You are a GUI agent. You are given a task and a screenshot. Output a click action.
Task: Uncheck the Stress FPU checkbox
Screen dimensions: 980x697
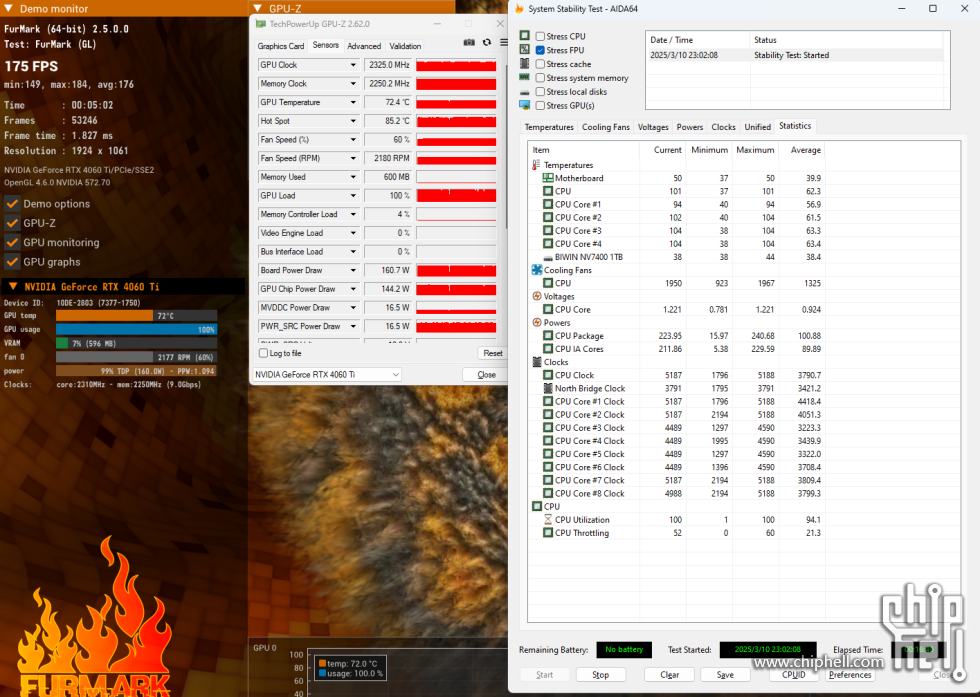(540, 50)
